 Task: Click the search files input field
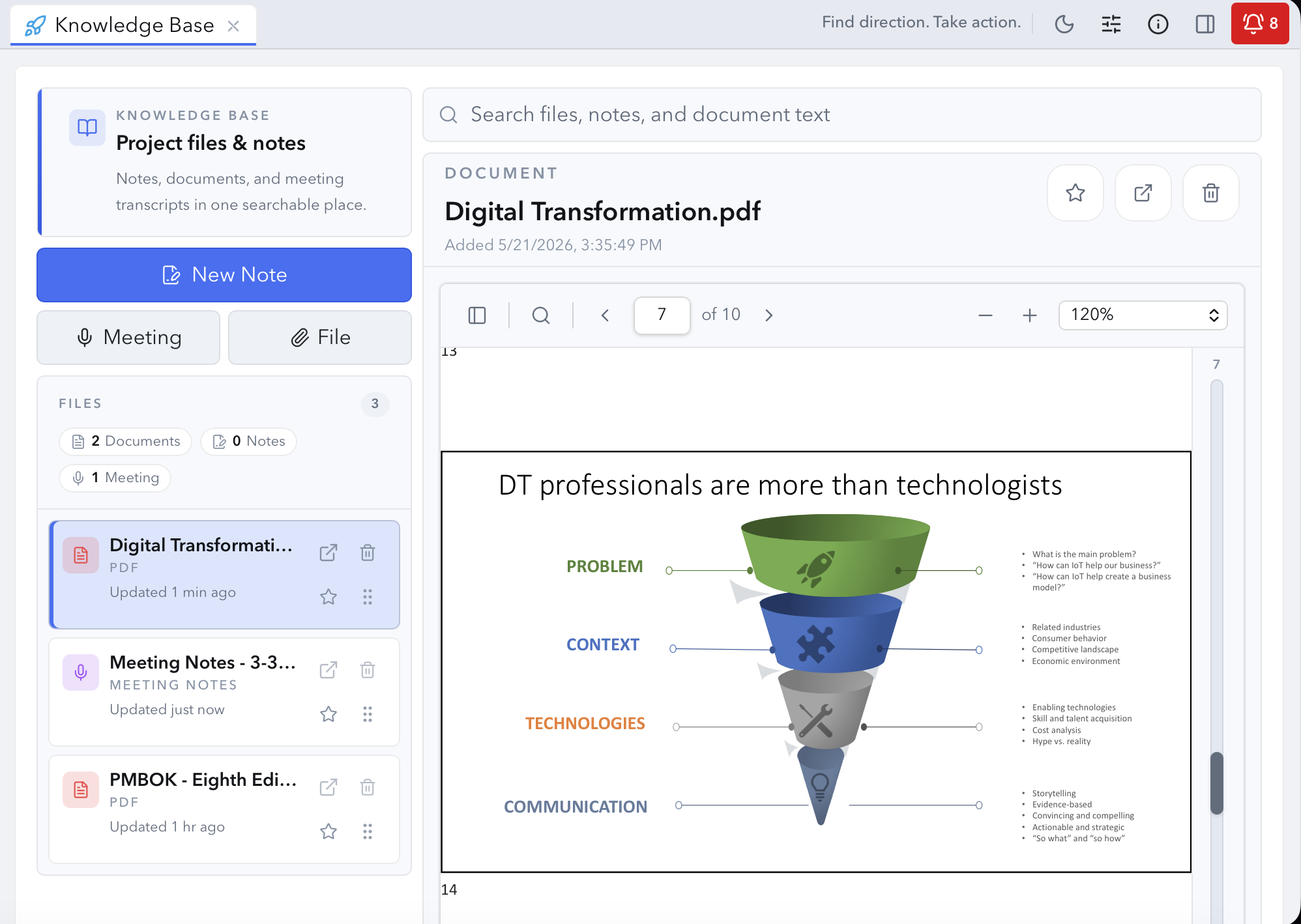tap(842, 115)
